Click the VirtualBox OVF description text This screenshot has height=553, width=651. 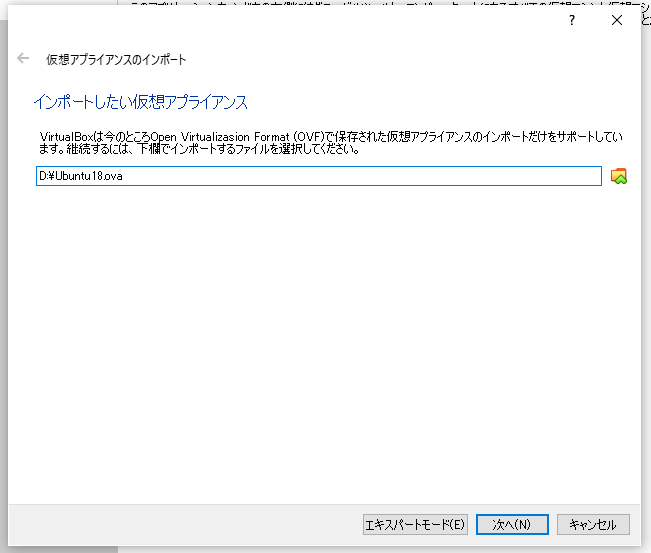(330, 142)
